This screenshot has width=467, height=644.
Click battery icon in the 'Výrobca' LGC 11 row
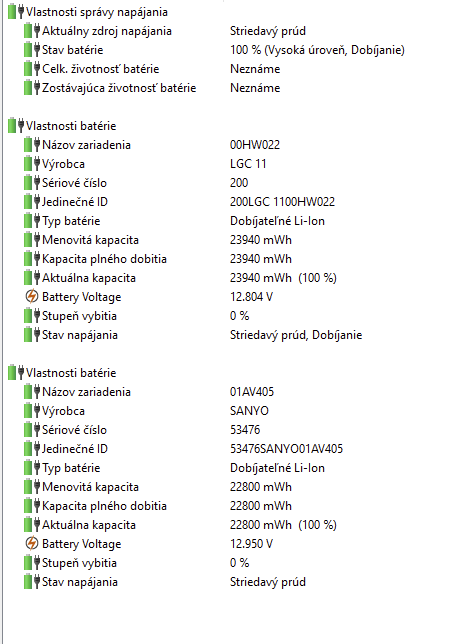[x=32, y=164]
